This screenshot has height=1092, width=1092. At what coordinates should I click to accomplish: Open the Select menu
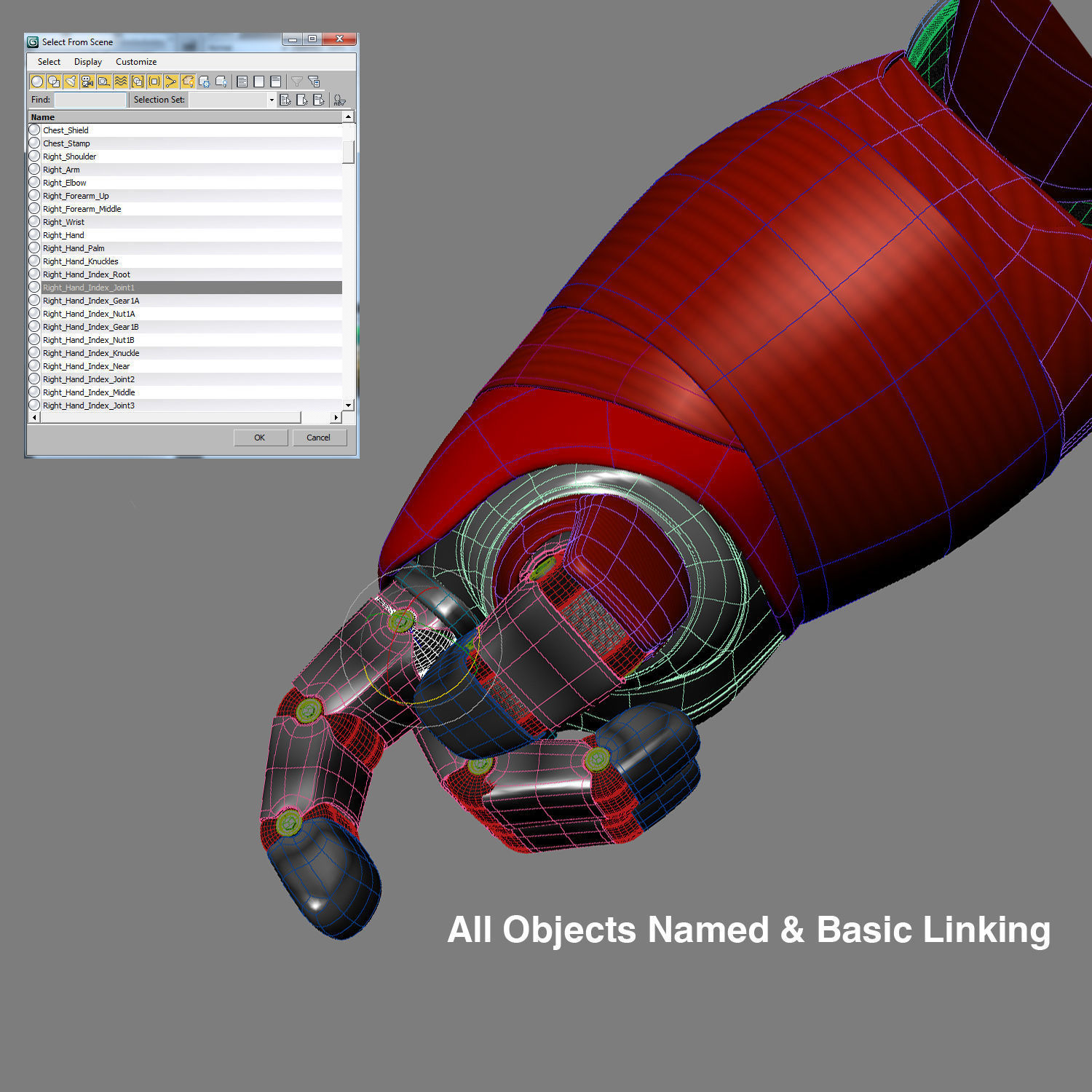click(49, 62)
